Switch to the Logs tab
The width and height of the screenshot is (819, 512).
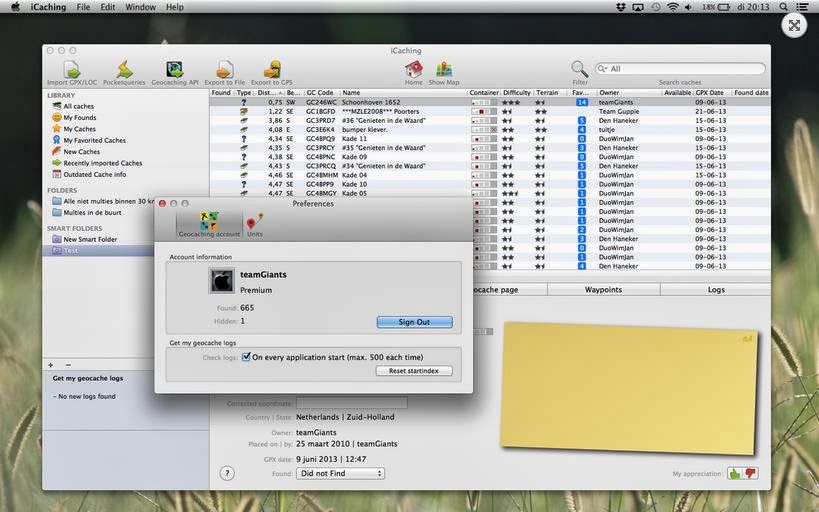point(716,289)
